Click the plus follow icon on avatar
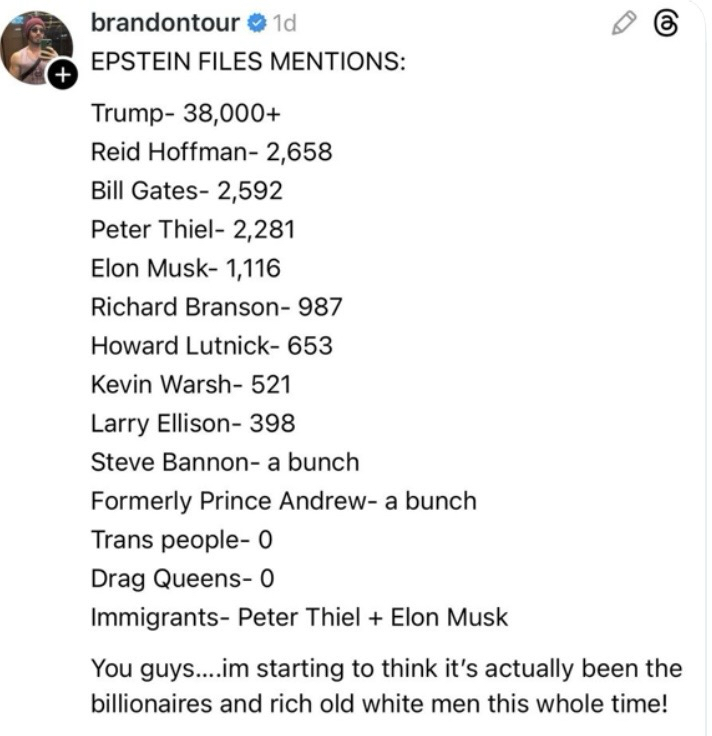712x736 pixels. click(x=61, y=75)
